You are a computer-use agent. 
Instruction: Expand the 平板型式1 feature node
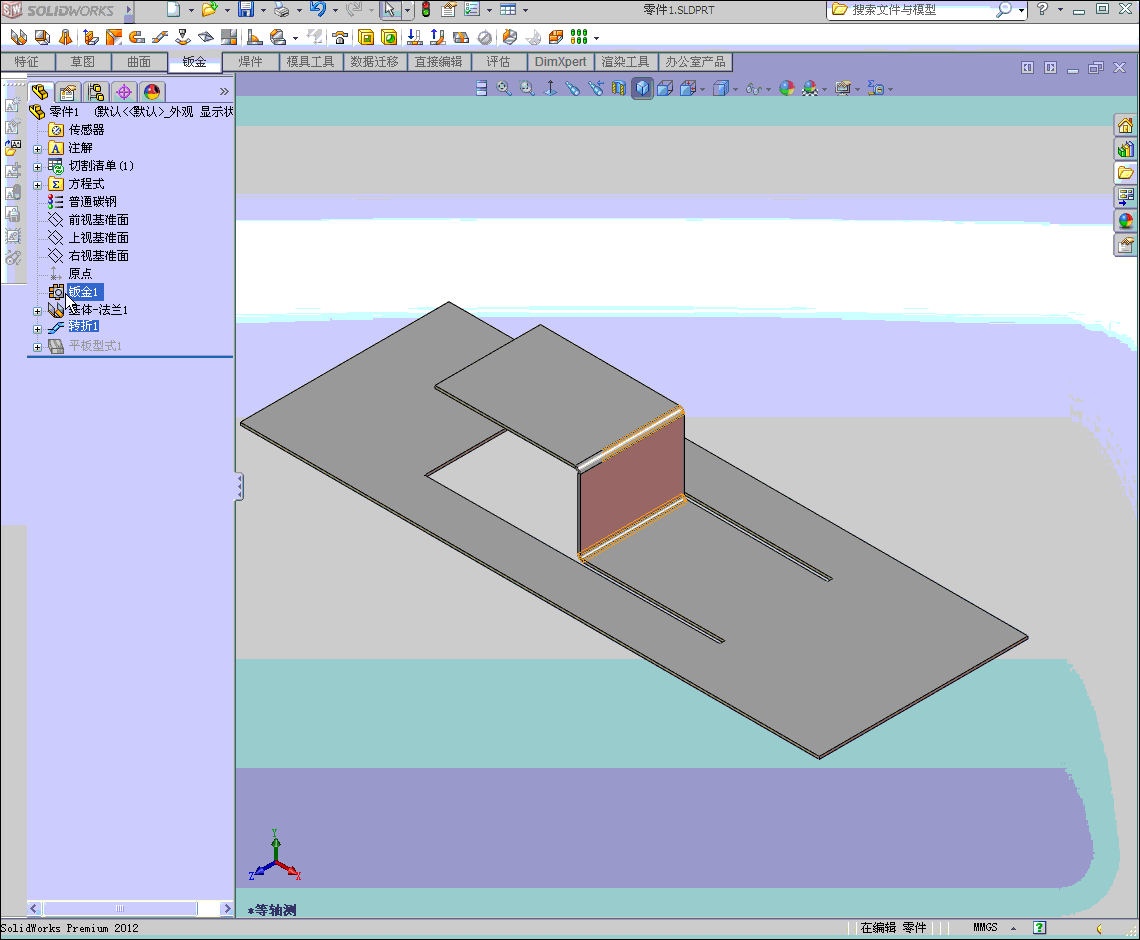(x=38, y=348)
